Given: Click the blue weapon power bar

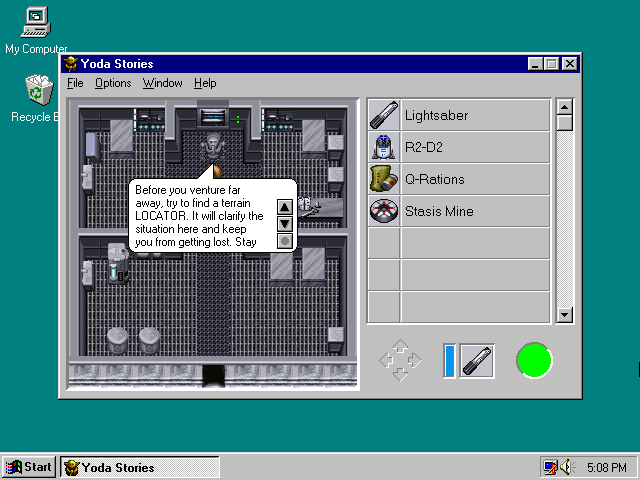Looking at the screenshot, I should 449,361.
